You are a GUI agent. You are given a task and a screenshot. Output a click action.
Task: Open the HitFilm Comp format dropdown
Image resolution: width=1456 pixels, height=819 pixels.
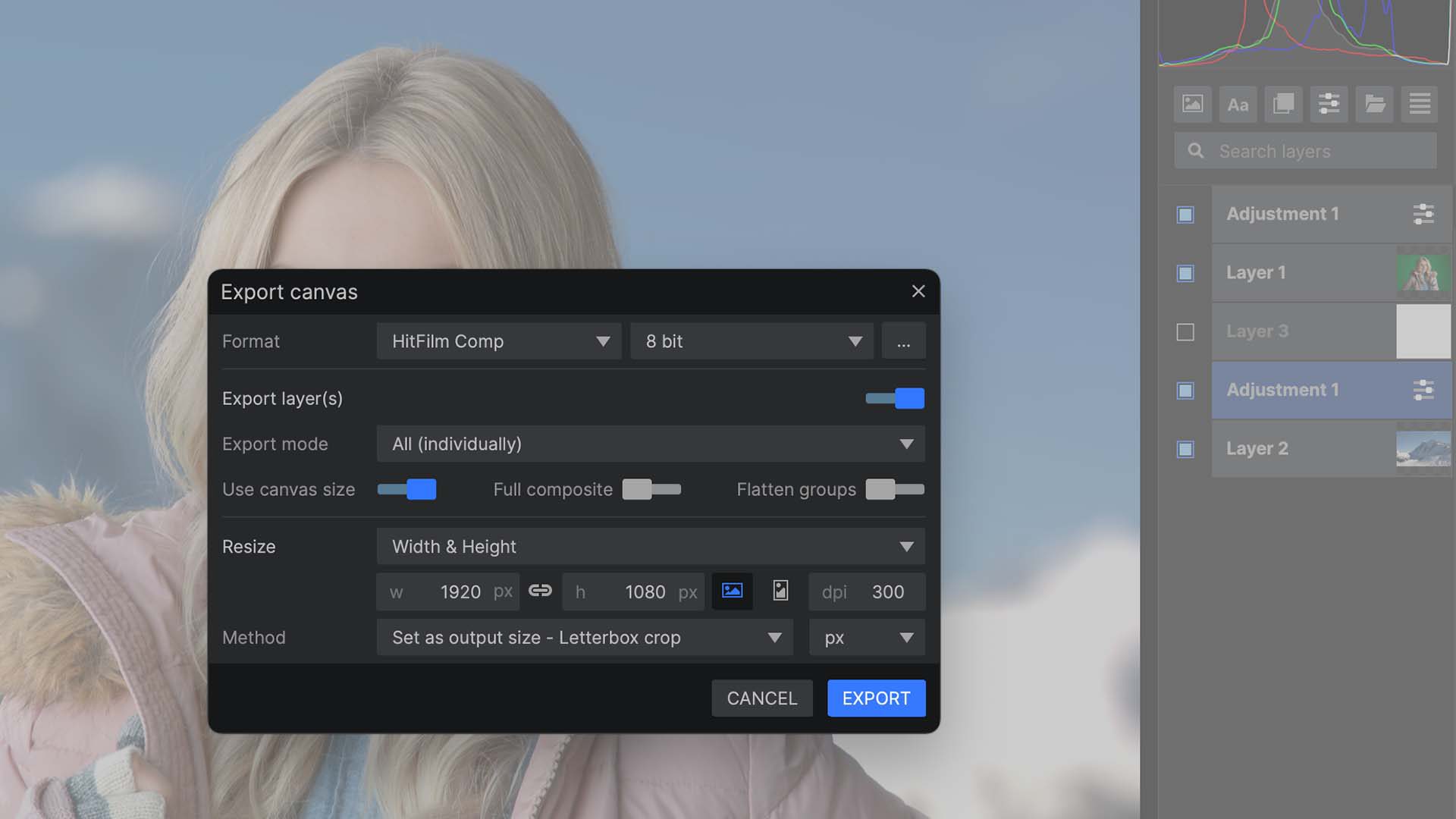499,341
